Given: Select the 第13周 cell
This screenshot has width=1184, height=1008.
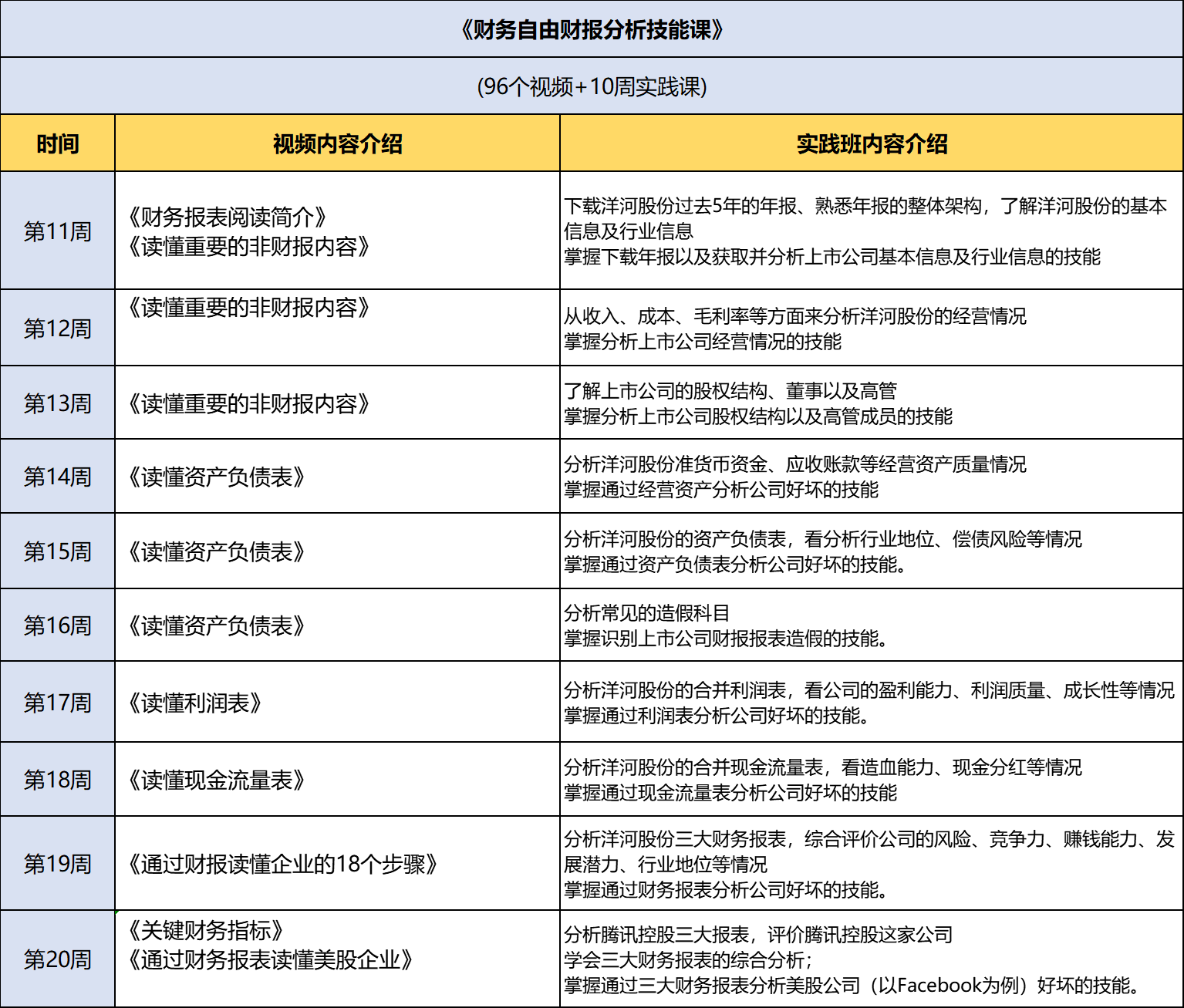Looking at the screenshot, I should pyautogui.click(x=58, y=403).
